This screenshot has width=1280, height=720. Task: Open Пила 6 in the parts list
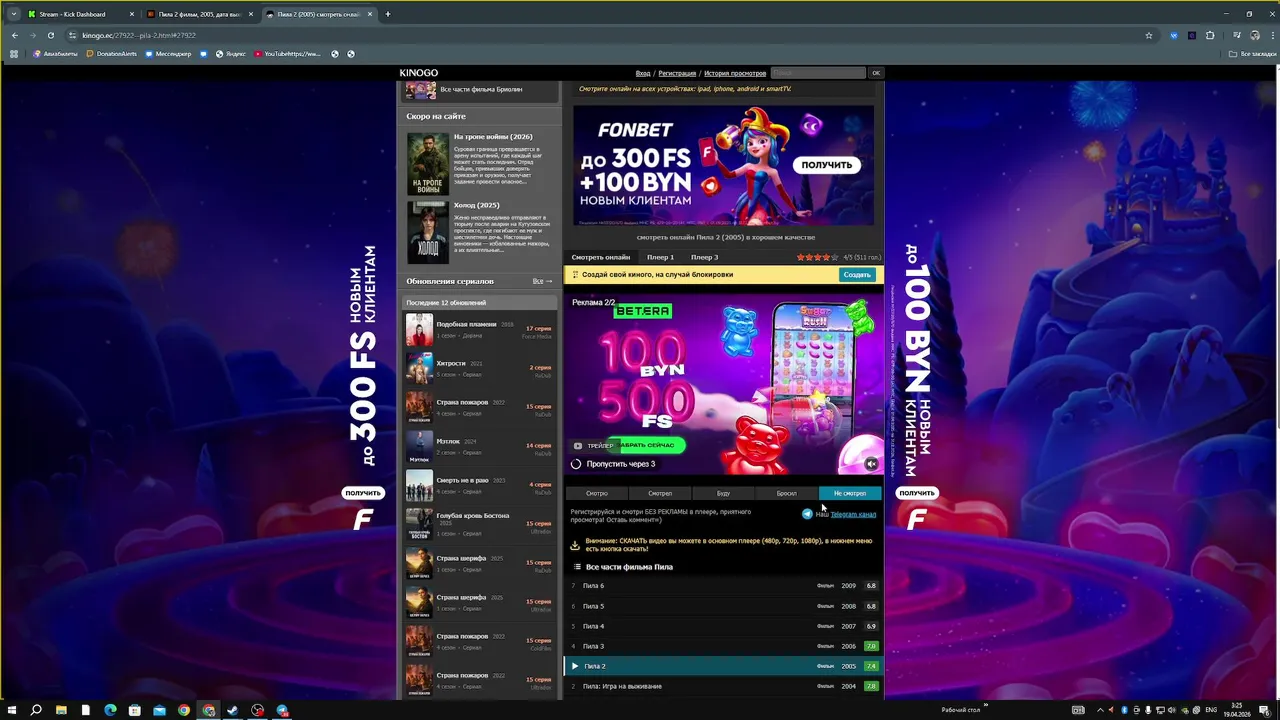[x=723, y=586]
